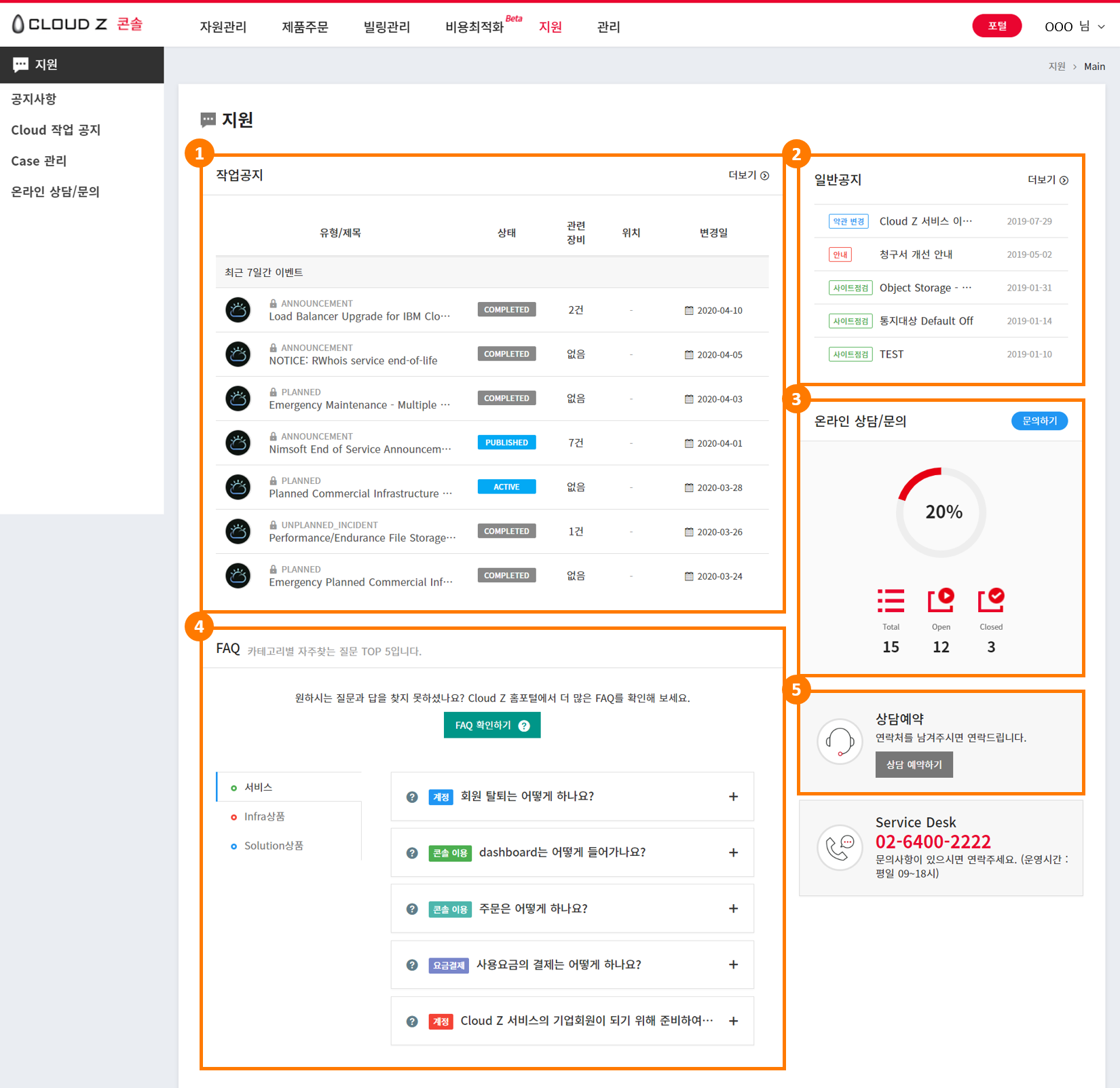1120x1088 pixels.
Task: Expand the 회원 탈퇴 FAQ with plus
Action: point(733,797)
